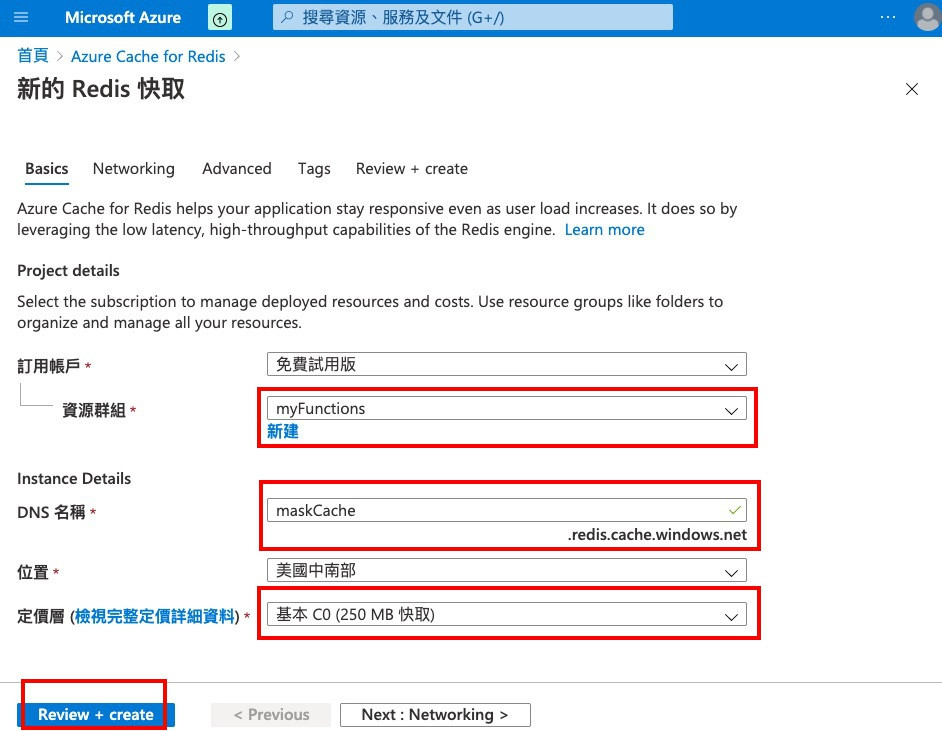Click the chevron arrow of 美國中南部
The image size is (942, 731).
[x=731, y=572]
